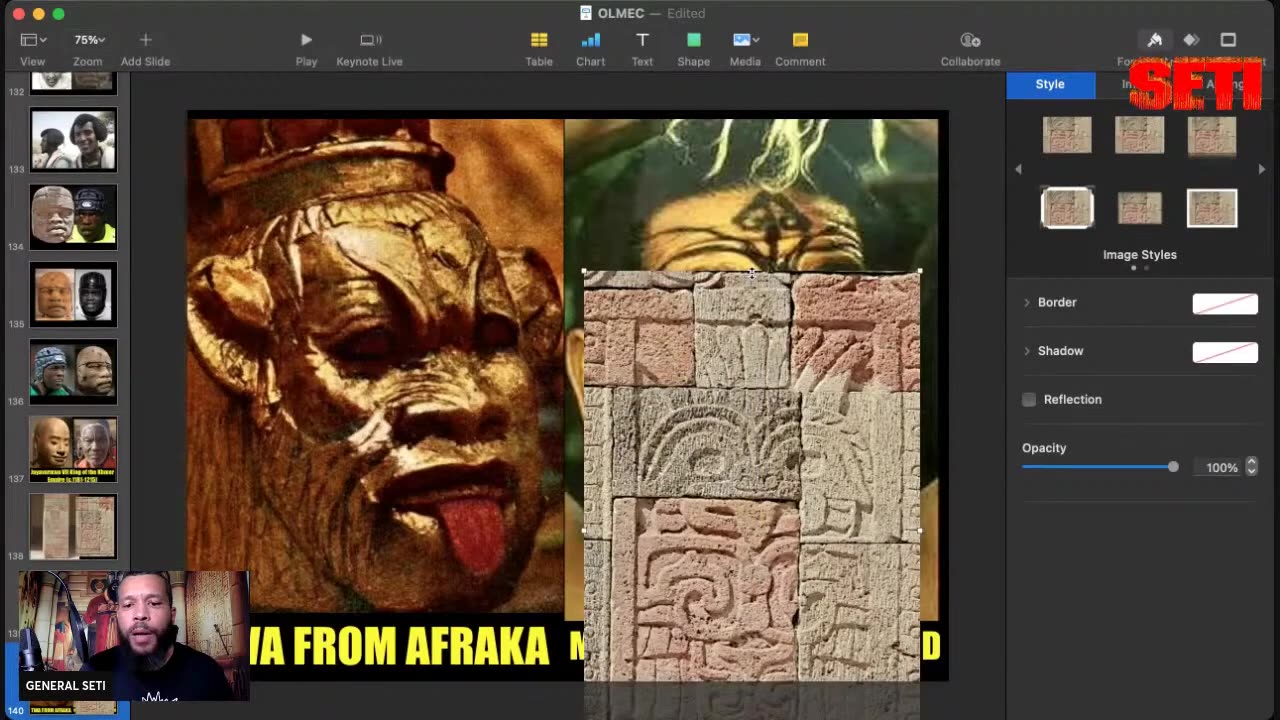Click the green window zoom button
The width and height of the screenshot is (1280, 720).
pyautogui.click(x=58, y=14)
